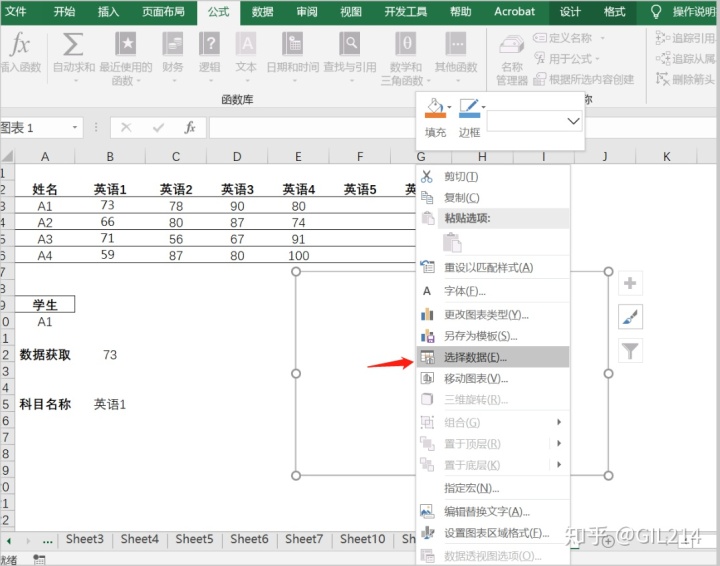Choose Edit Alt Text menu entry
The image size is (720, 566).
click(493, 511)
